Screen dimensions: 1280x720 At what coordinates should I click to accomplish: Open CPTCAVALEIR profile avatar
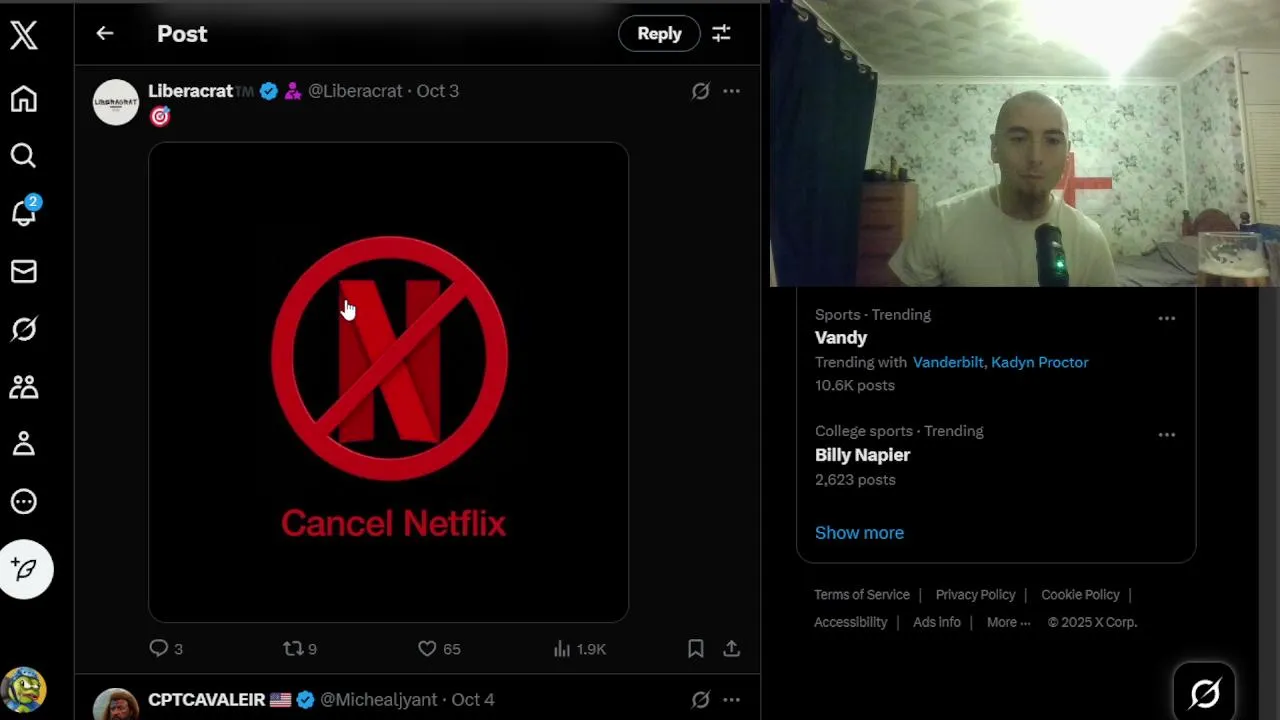point(116,705)
